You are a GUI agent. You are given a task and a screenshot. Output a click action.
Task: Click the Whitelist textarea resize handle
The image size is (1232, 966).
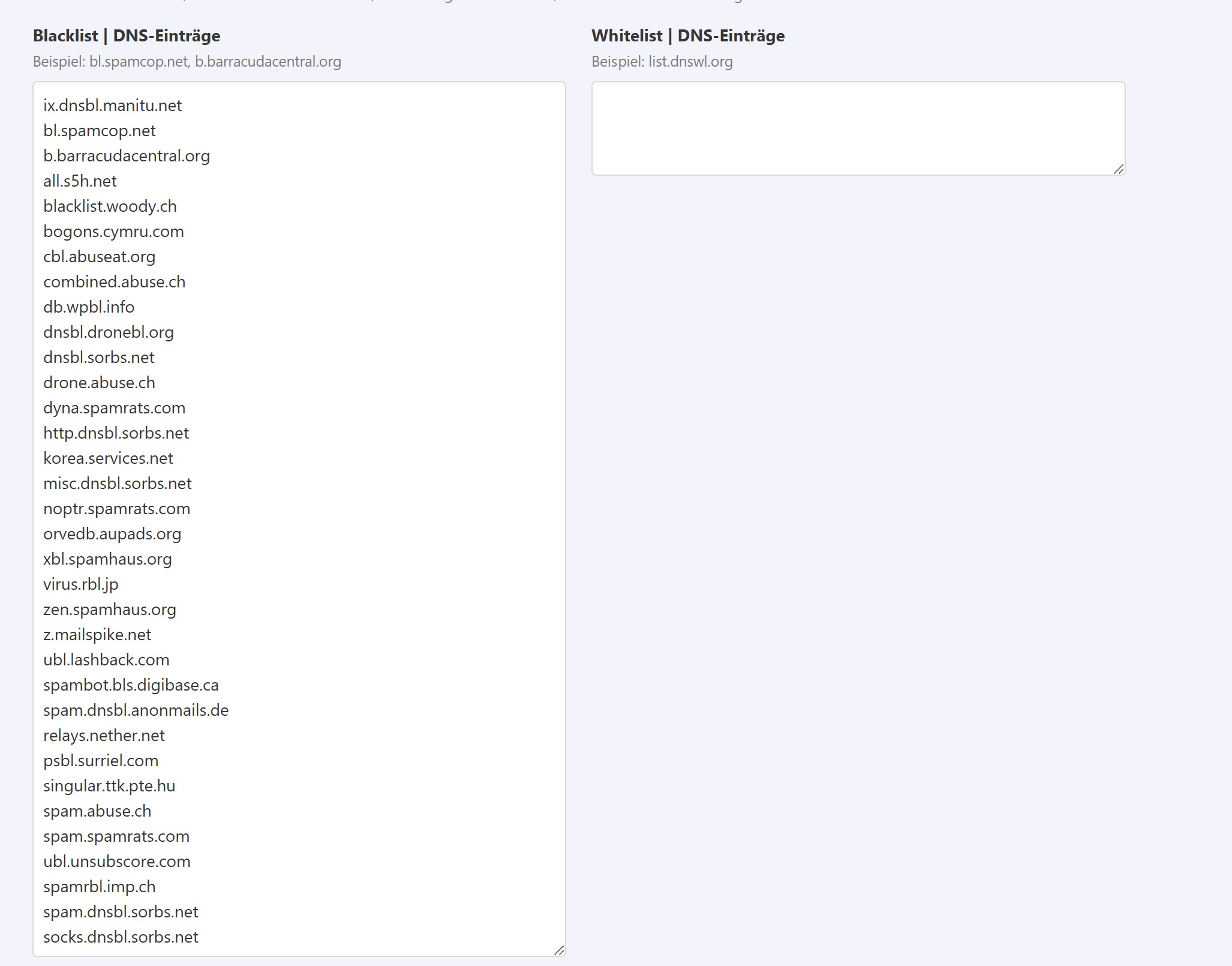coord(1118,169)
